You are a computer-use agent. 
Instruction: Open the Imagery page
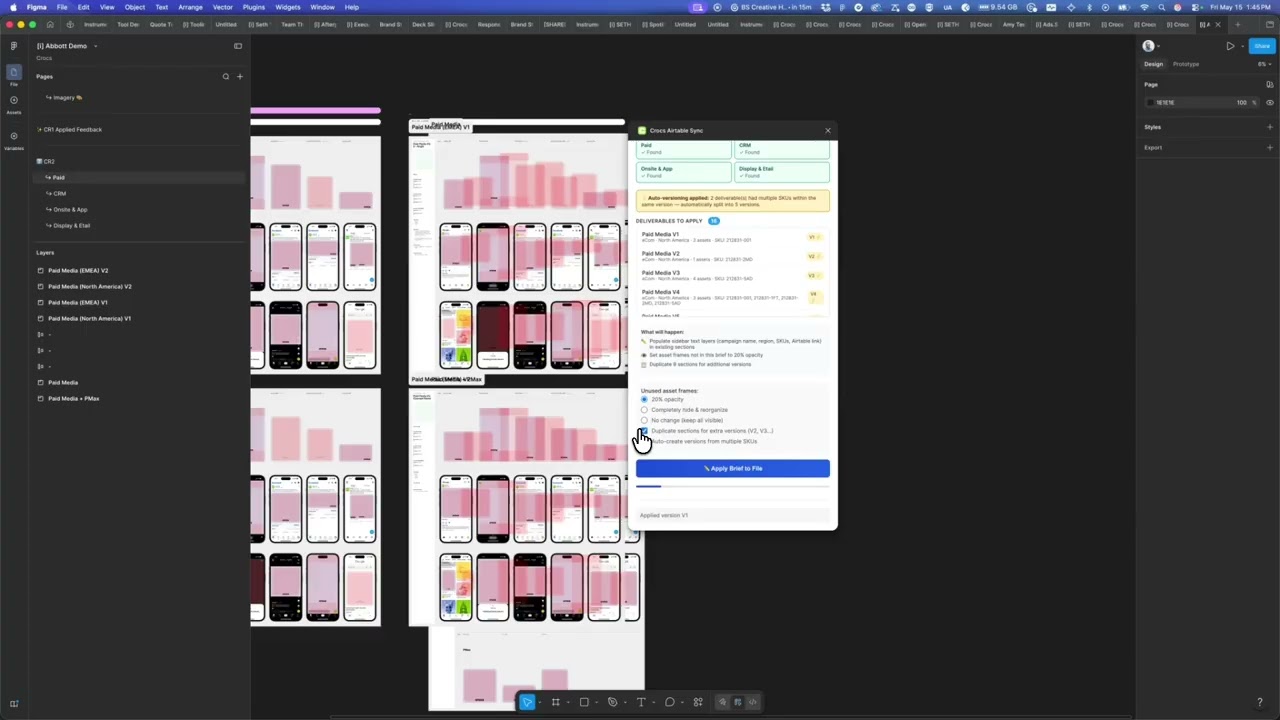(x=66, y=98)
